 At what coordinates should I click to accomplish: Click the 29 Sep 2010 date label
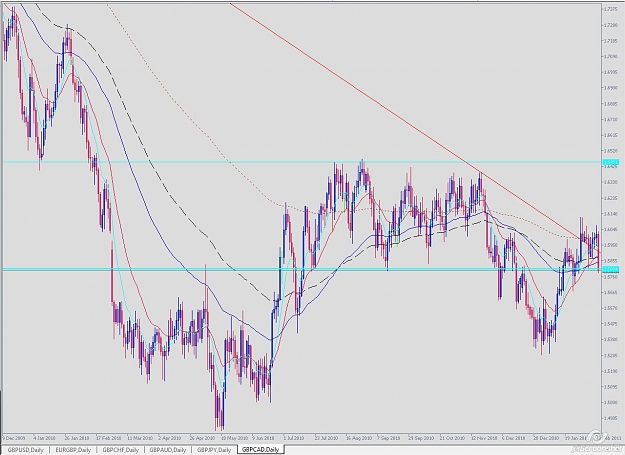point(421,438)
